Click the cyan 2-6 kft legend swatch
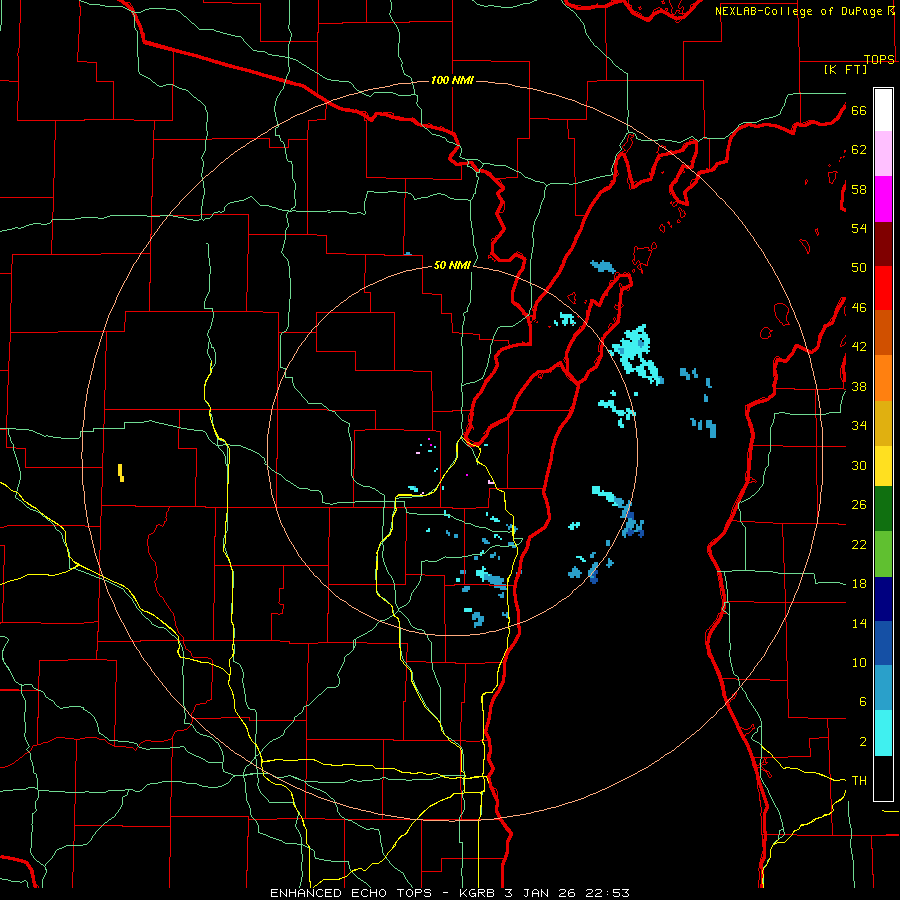This screenshot has height=900, width=900. click(x=883, y=733)
